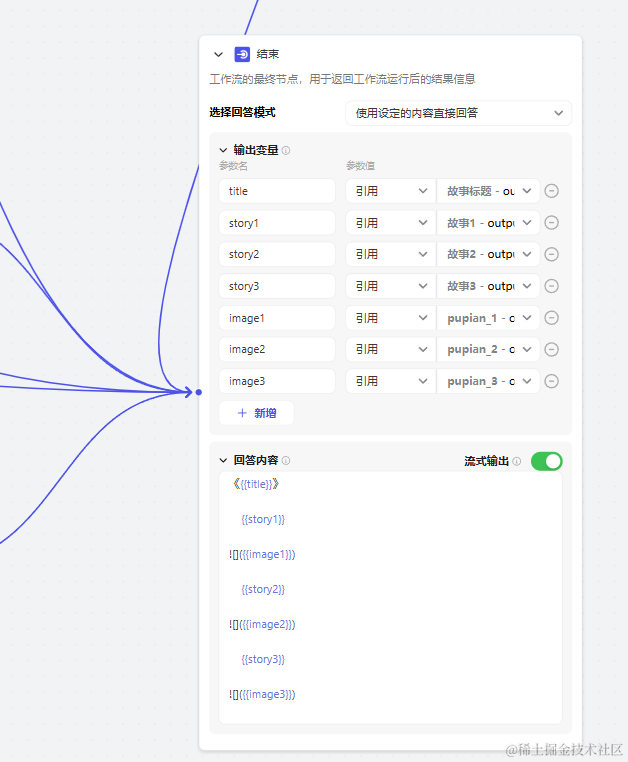628x762 pixels.
Task: Remove the title output variable row
Action: [x=551, y=191]
